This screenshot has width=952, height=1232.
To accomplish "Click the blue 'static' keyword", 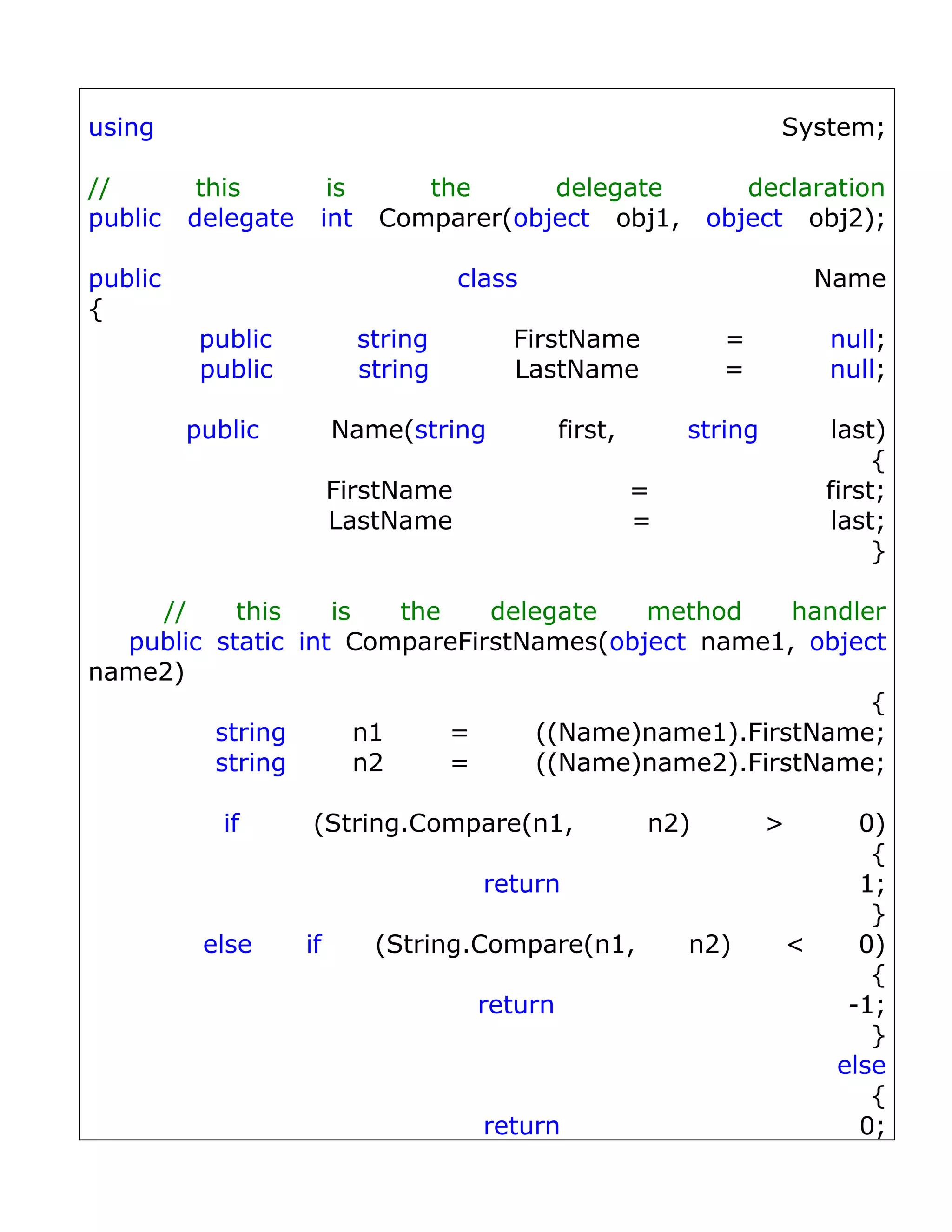I will point(250,642).
